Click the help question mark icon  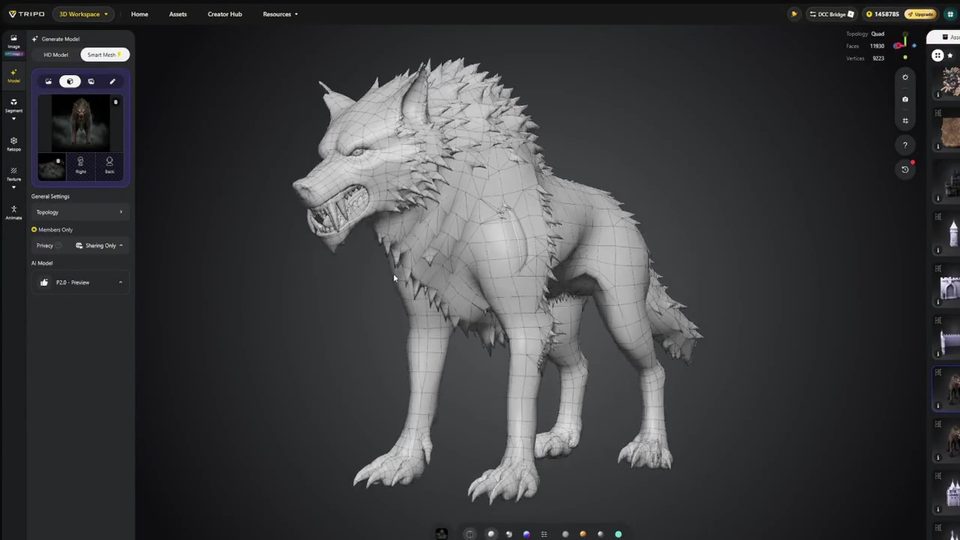(x=905, y=145)
